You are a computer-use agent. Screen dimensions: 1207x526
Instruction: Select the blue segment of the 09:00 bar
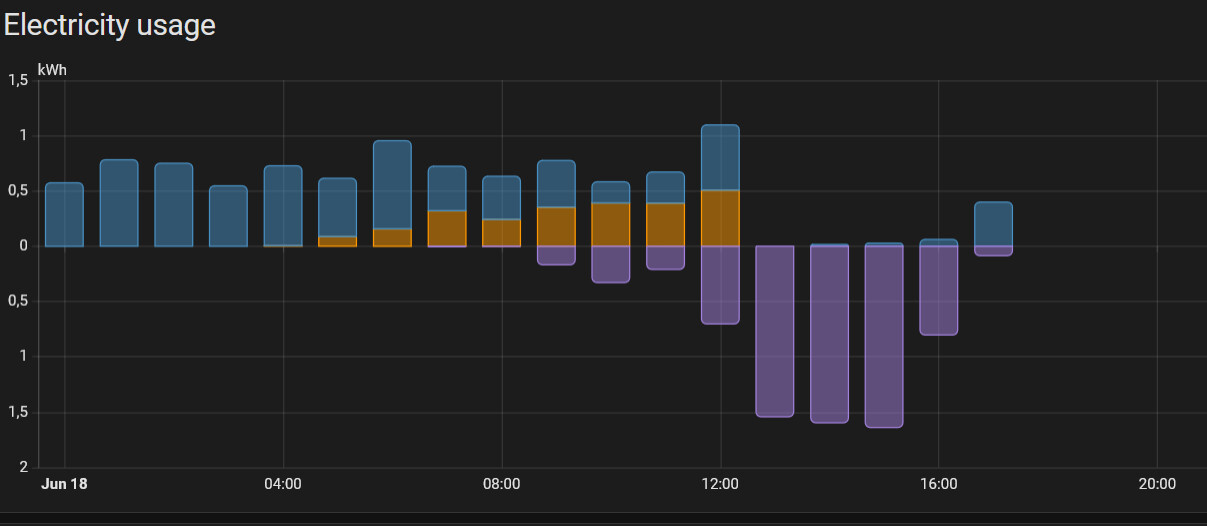tap(556, 183)
